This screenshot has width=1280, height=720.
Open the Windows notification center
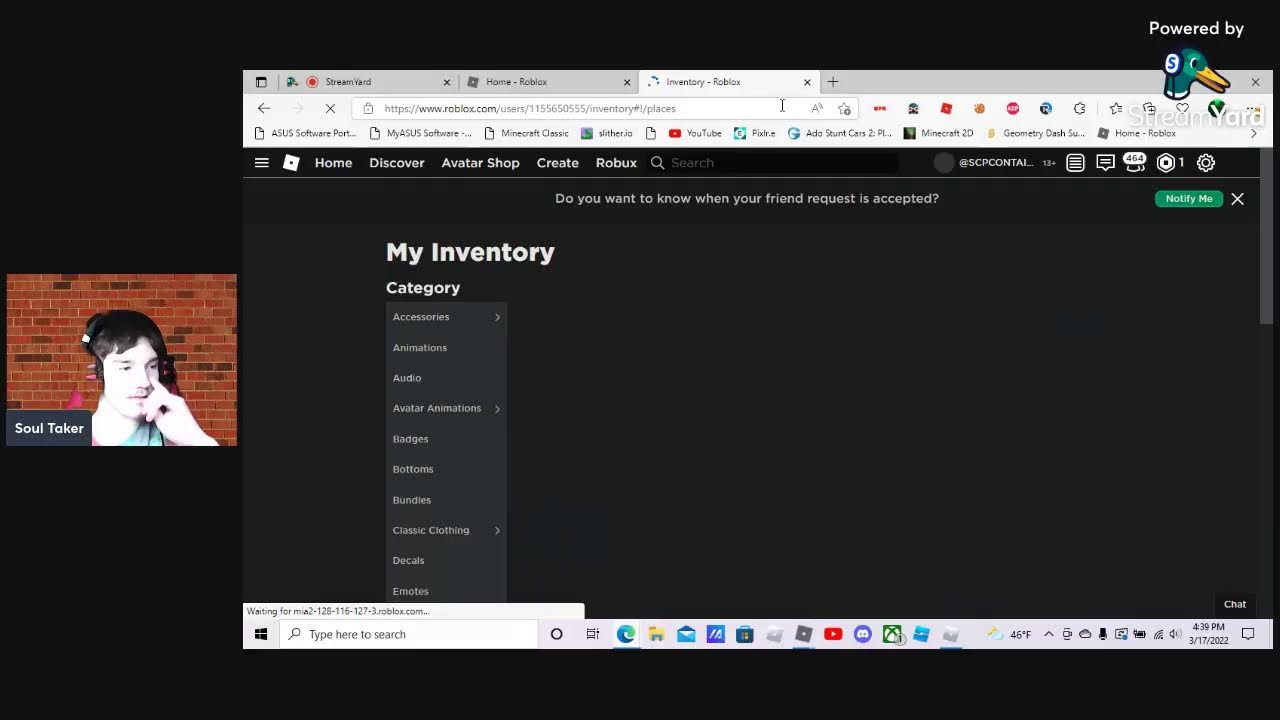[1248, 634]
